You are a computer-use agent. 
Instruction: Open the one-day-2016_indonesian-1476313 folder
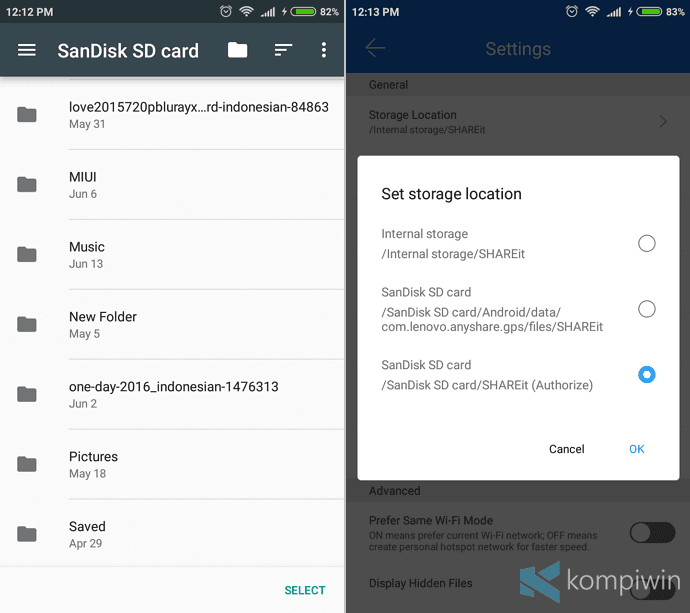[172, 395]
